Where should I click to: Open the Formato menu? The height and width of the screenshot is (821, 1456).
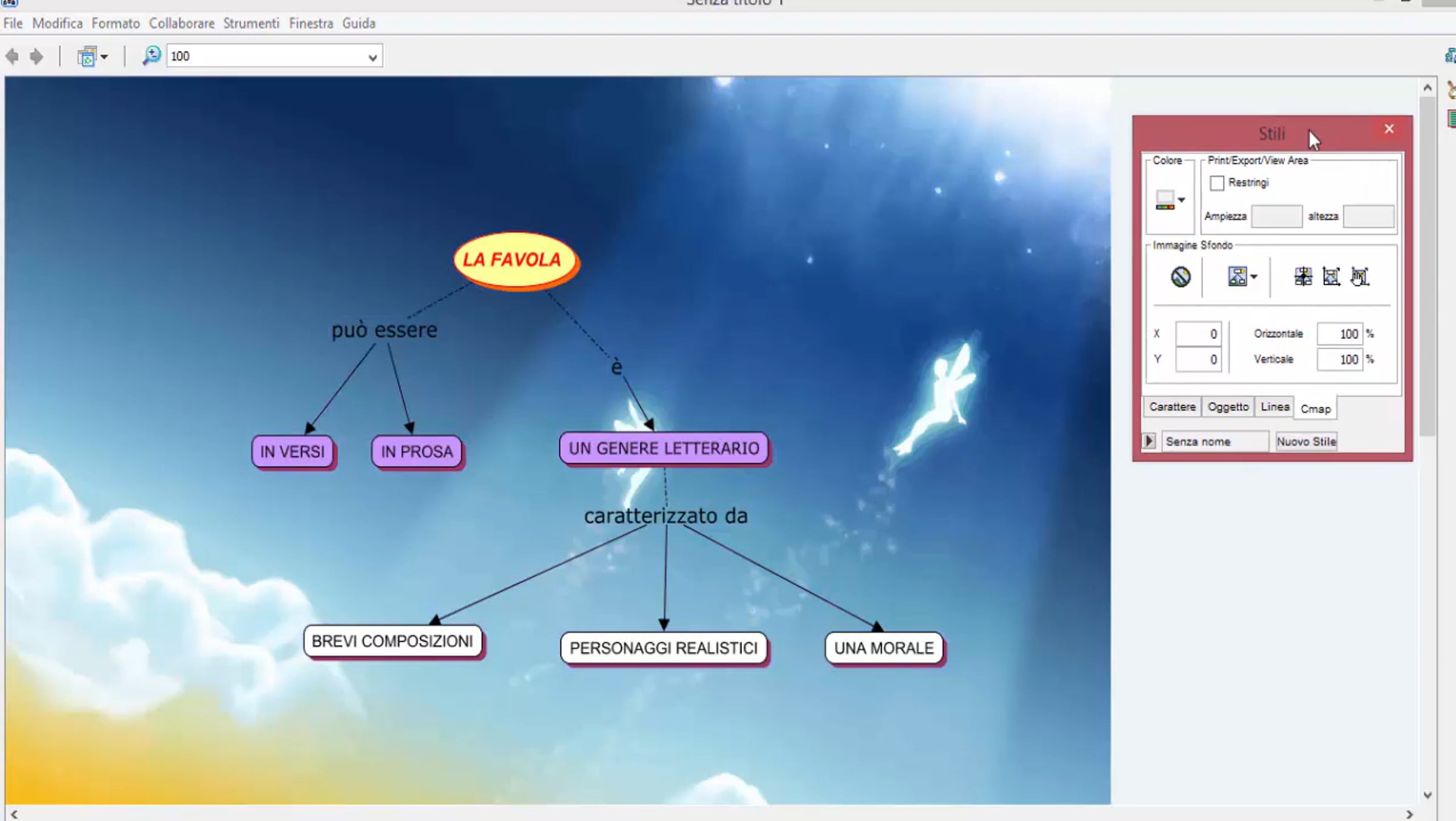115,24
